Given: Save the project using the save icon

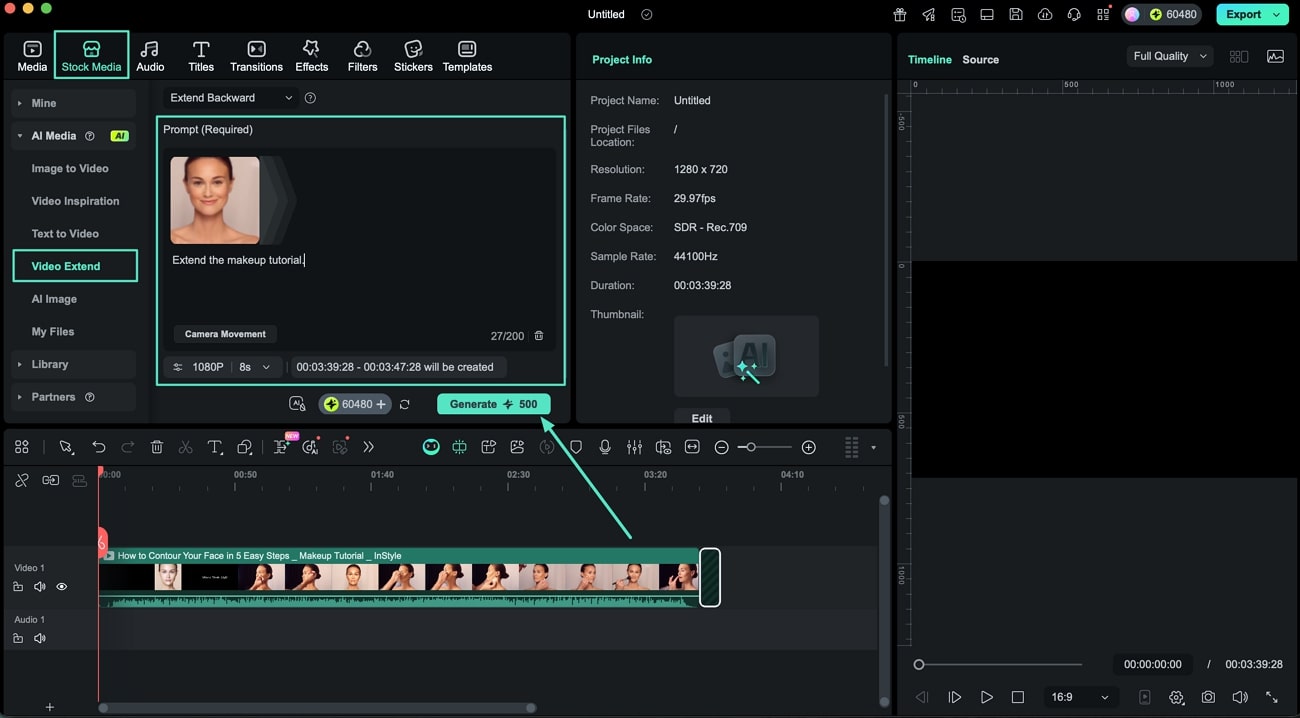Looking at the screenshot, I should pos(1015,14).
